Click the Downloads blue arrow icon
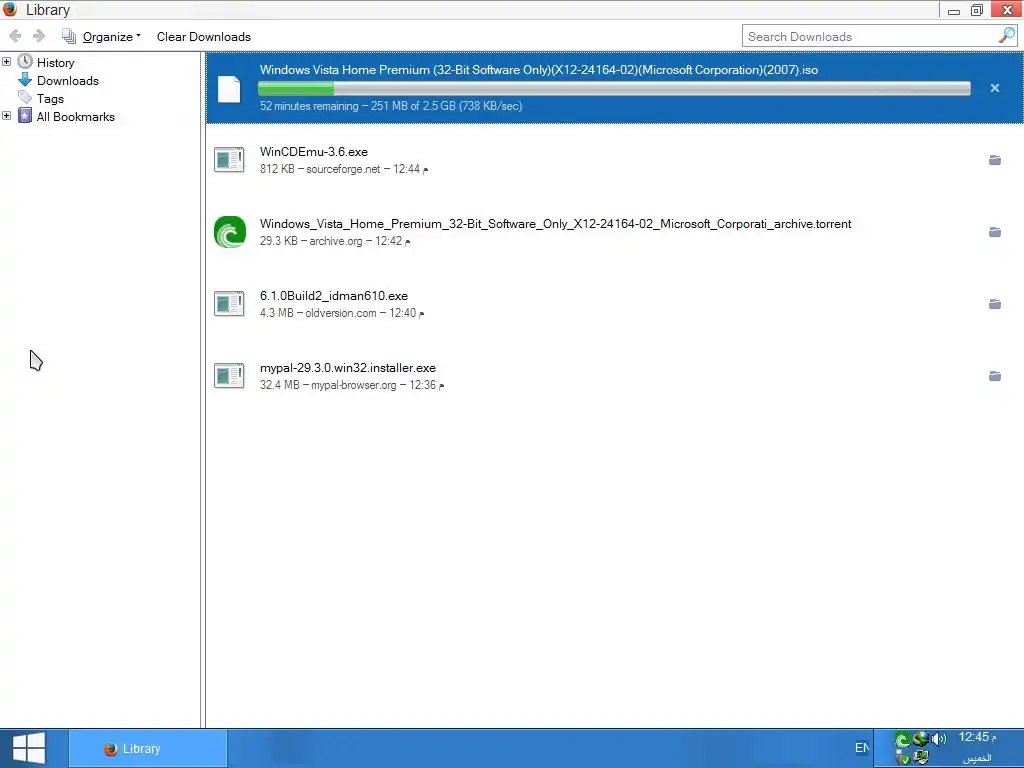This screenshot has height=768, width=1024. point(25,80)
